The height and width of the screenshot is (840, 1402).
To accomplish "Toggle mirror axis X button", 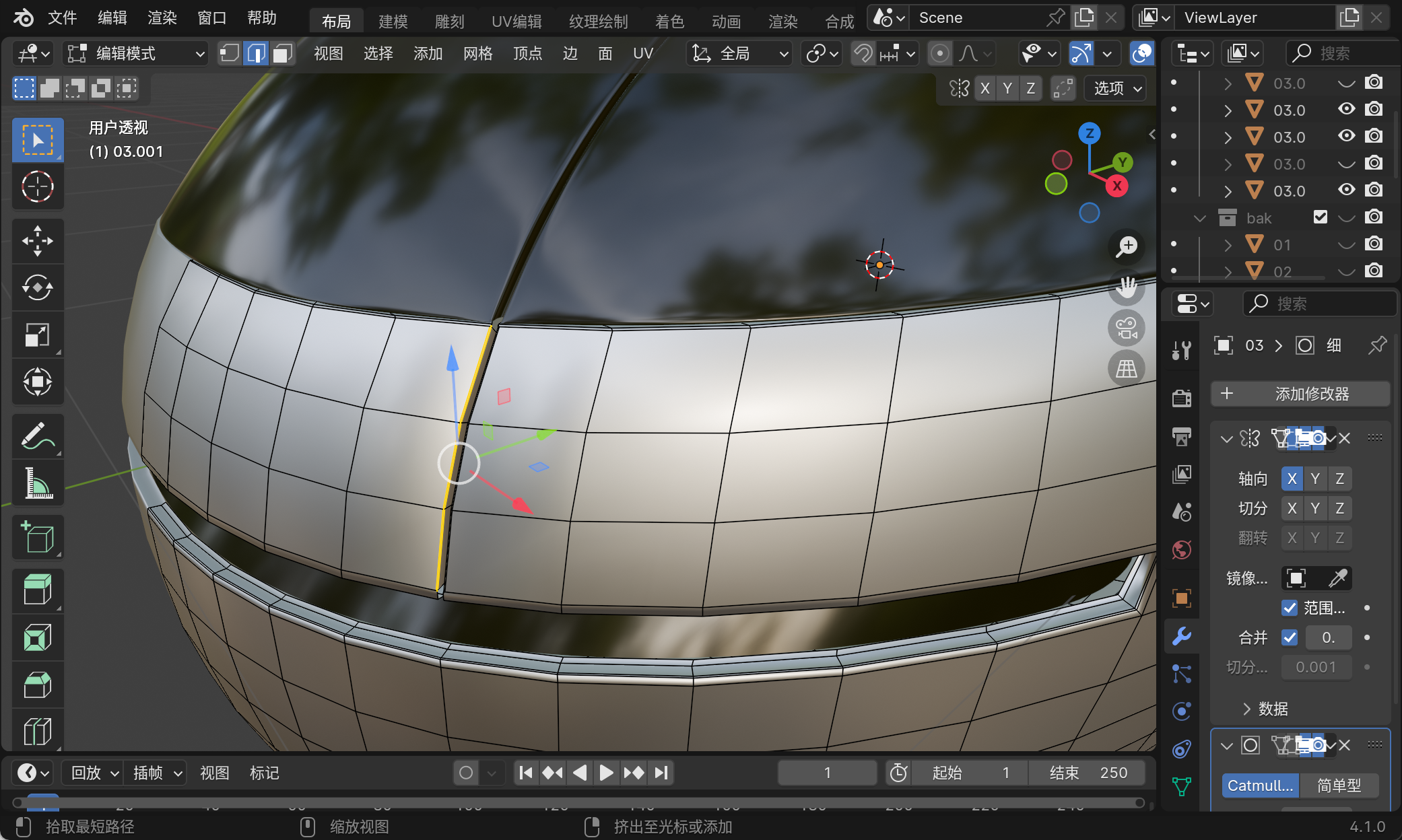I will [1292, 479].
